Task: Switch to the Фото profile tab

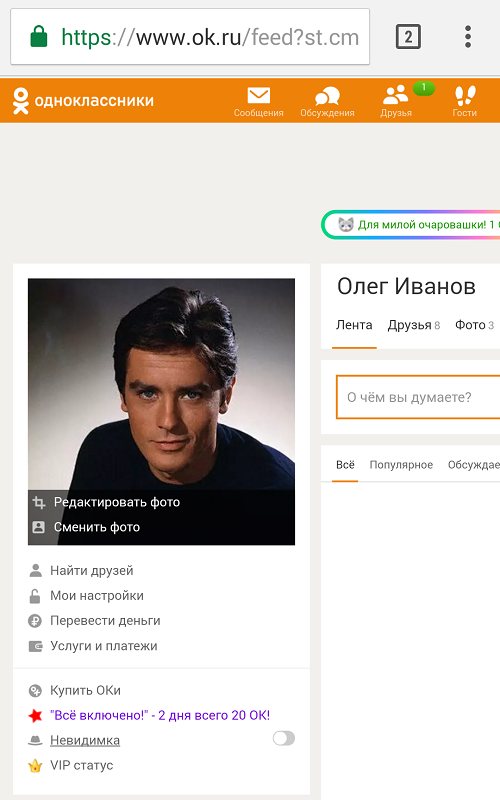Action: tap(474, 325)
